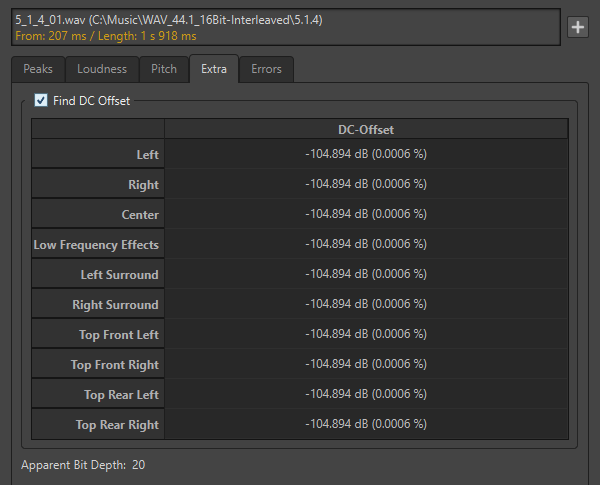
Task: Open the Loudness tab
Action: 102,69
